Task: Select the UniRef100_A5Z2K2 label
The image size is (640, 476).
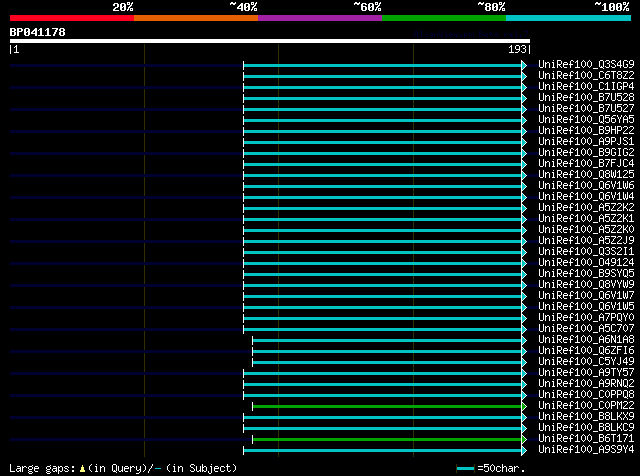Action: [586, 207]
